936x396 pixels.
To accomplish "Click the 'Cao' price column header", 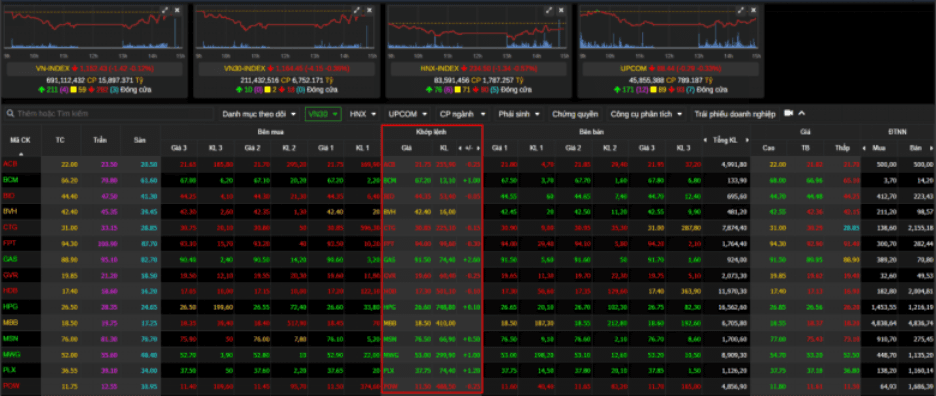I will coord(768,148).
